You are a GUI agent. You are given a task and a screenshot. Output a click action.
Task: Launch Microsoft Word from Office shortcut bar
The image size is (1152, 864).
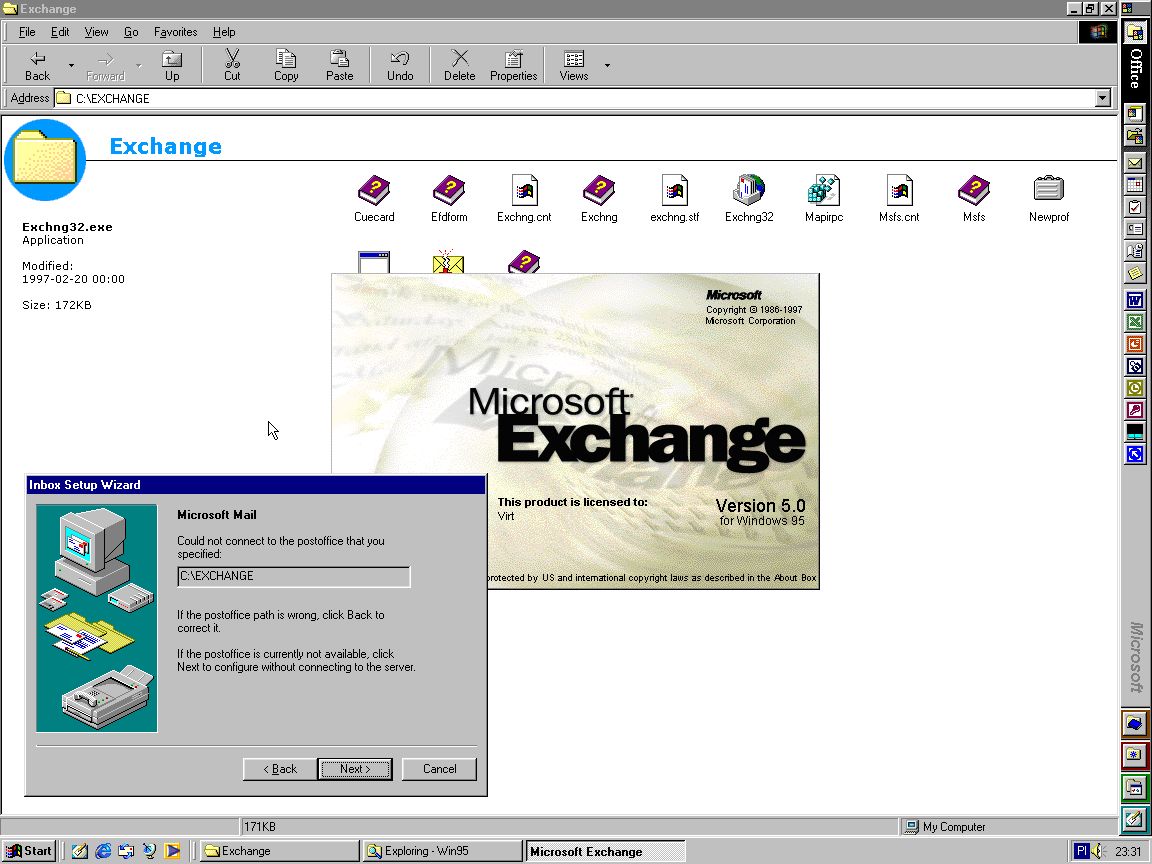[1135, 300]
